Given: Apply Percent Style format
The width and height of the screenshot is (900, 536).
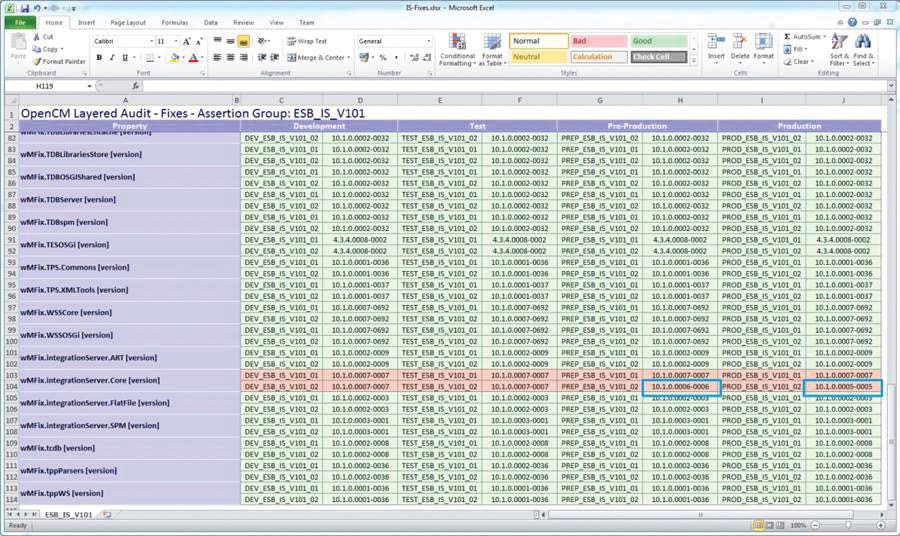Looking at the screenshot, I should coord(383,57).
